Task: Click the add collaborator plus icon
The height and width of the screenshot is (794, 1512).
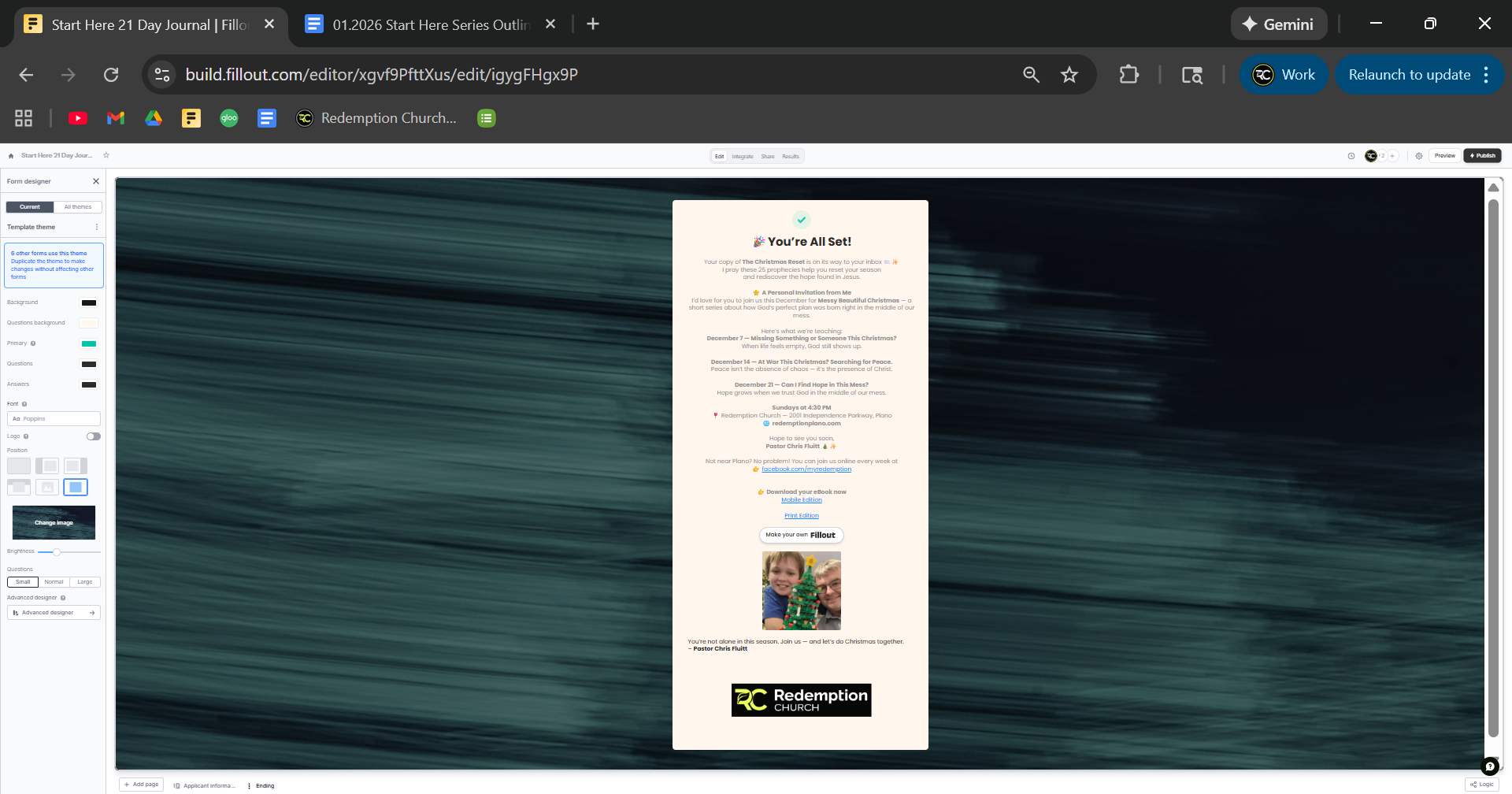Action: (1392, 156)
